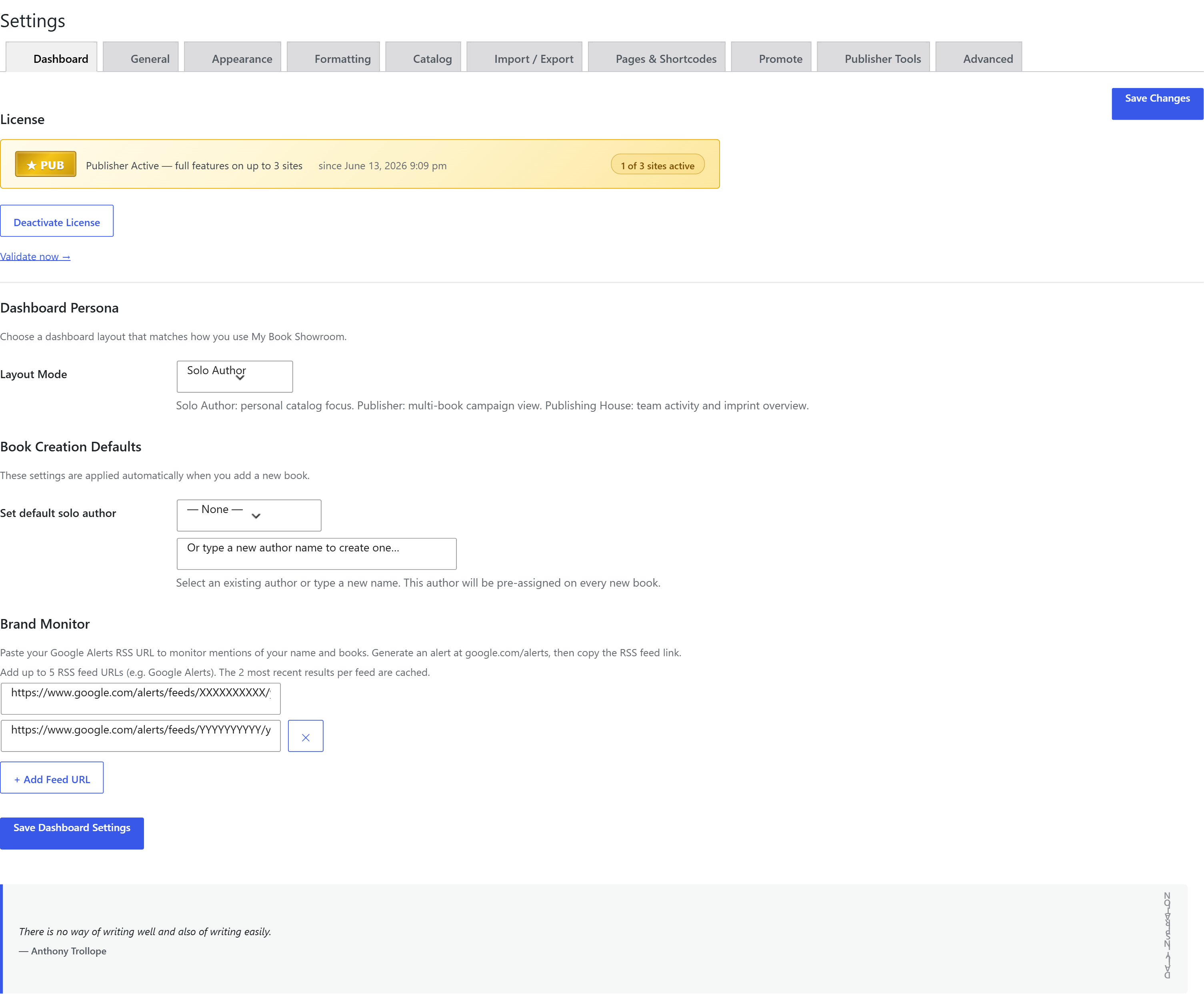Click the Brand Monitor heading
Screen dimensions: 1204x994
pos(45,624)
